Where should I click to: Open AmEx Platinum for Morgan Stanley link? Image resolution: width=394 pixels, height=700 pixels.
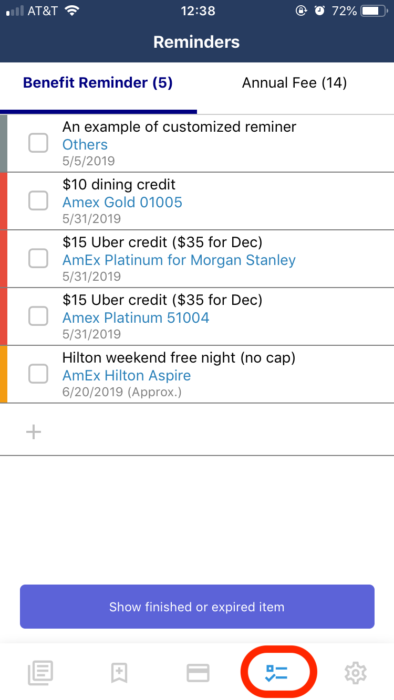179,260
